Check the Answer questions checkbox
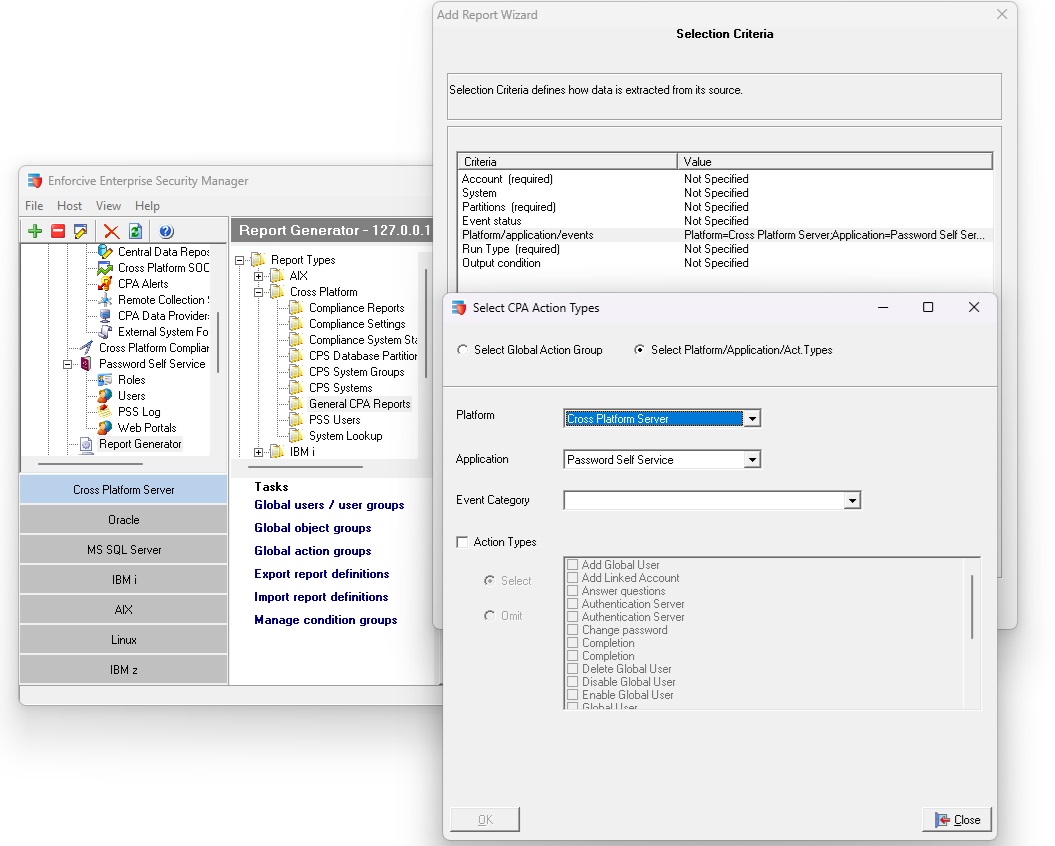 [573, 591]
